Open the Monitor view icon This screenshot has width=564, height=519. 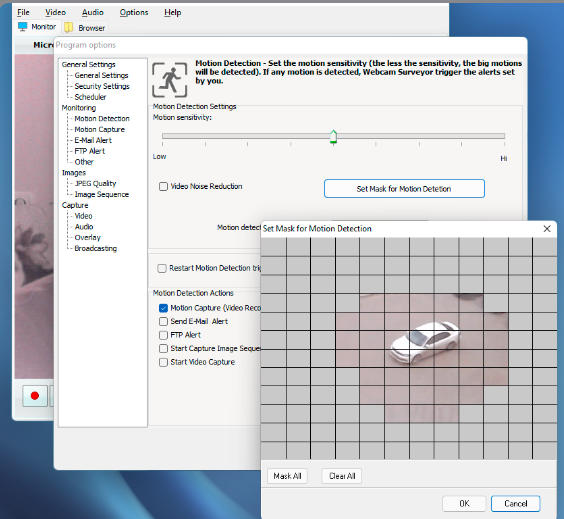point(23,27)
